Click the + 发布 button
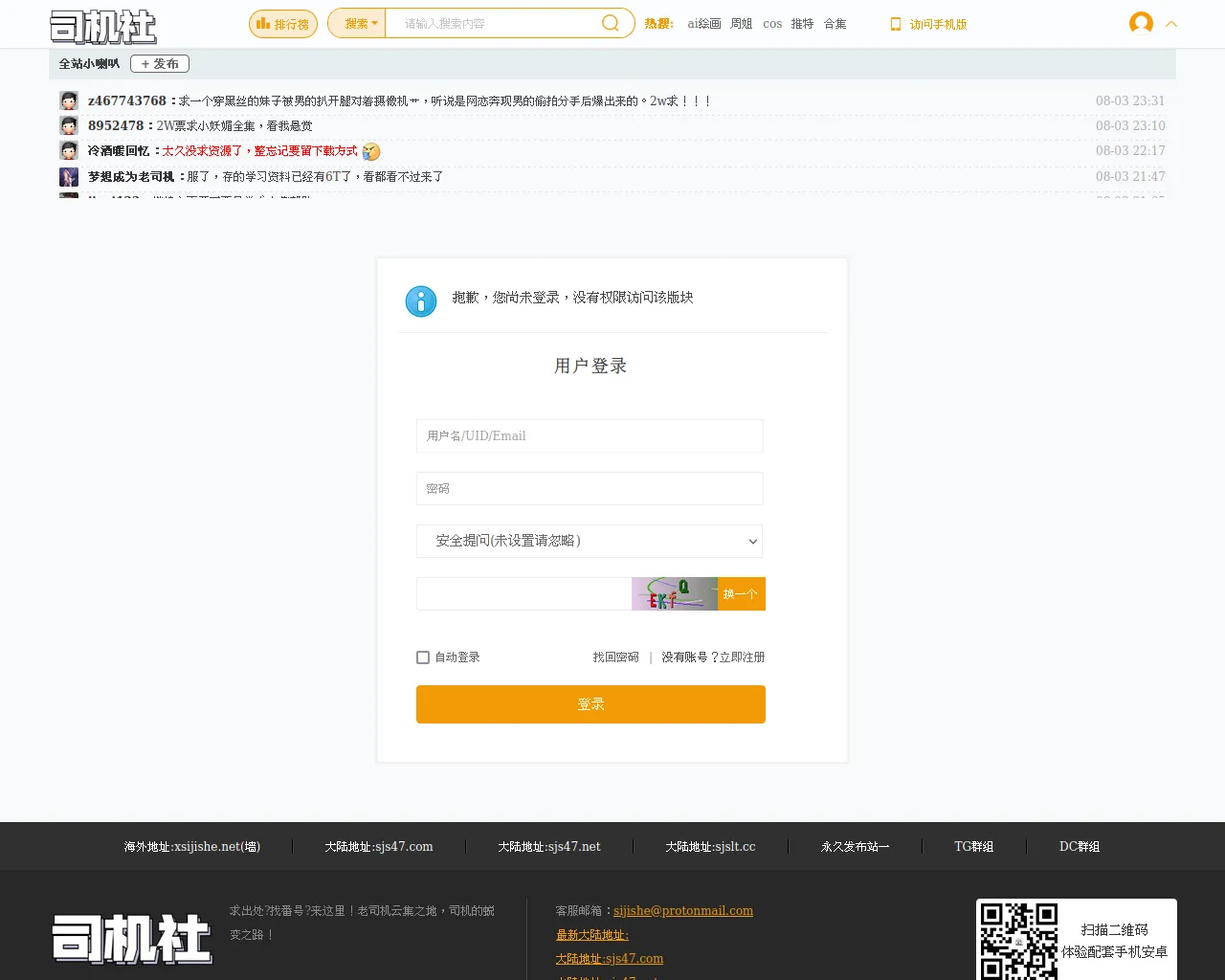Viewport: 1225px width, 980px height. 160,64
